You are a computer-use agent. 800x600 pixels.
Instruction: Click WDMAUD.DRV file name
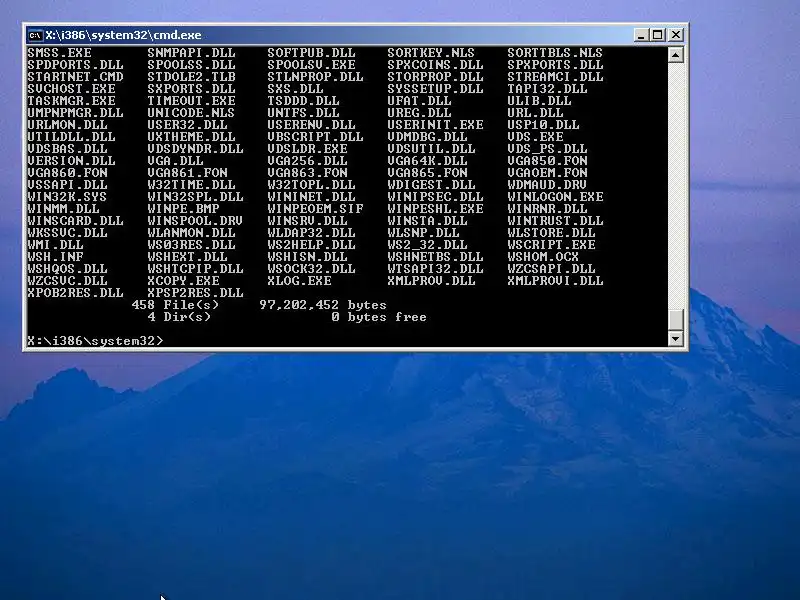547,185
